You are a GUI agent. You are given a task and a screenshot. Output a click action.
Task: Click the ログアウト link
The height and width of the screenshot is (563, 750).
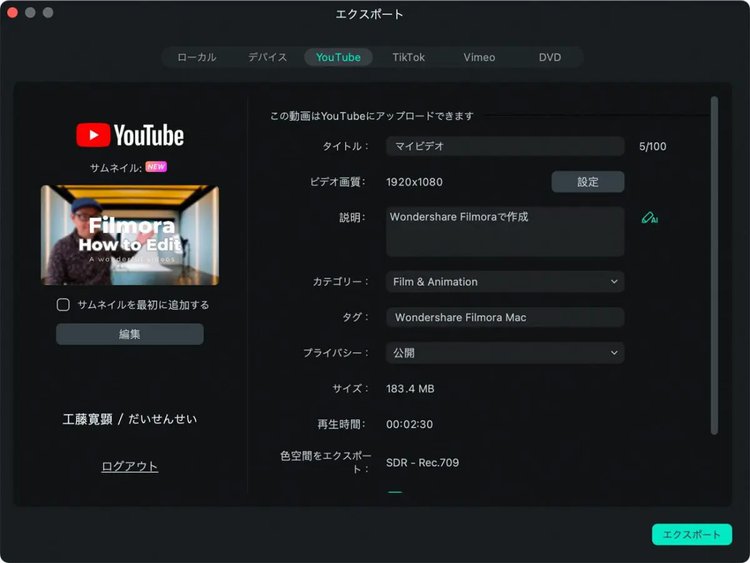(x=130, y=466)
